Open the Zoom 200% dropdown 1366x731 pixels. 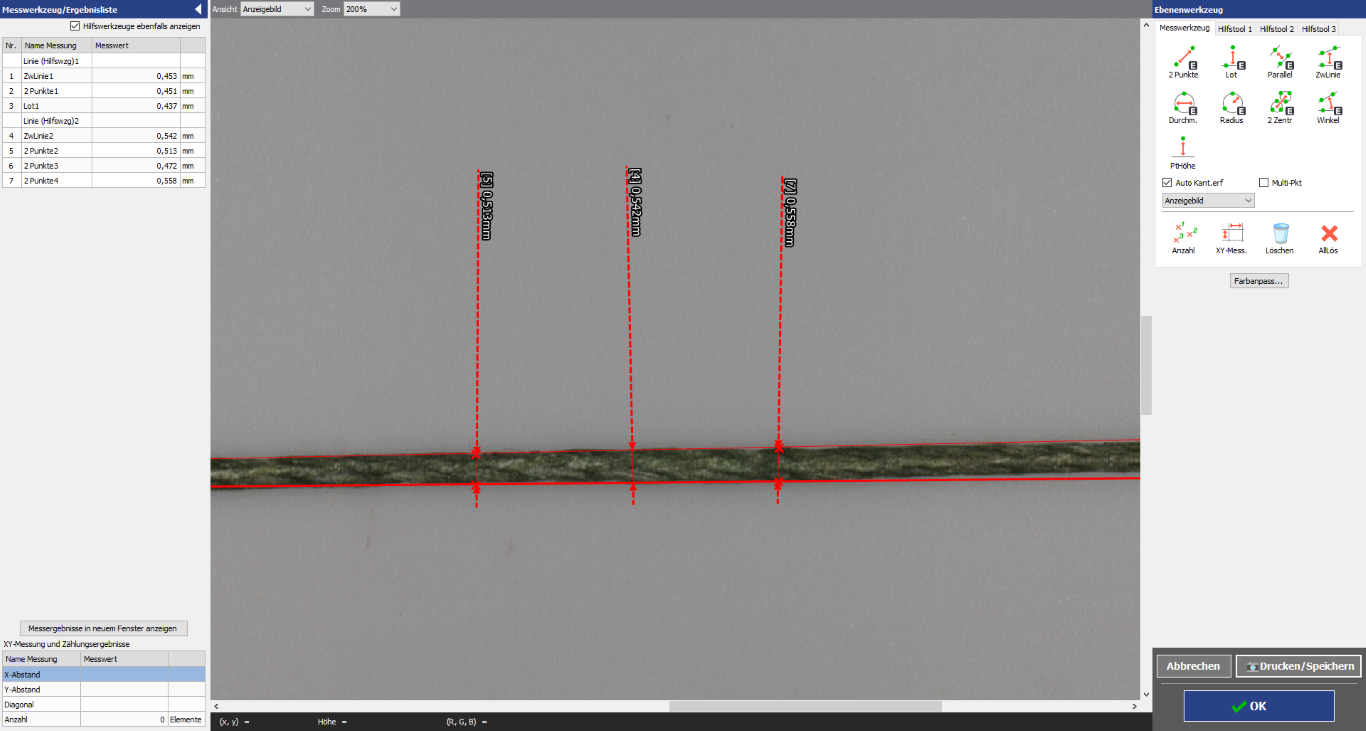(372, 9)
